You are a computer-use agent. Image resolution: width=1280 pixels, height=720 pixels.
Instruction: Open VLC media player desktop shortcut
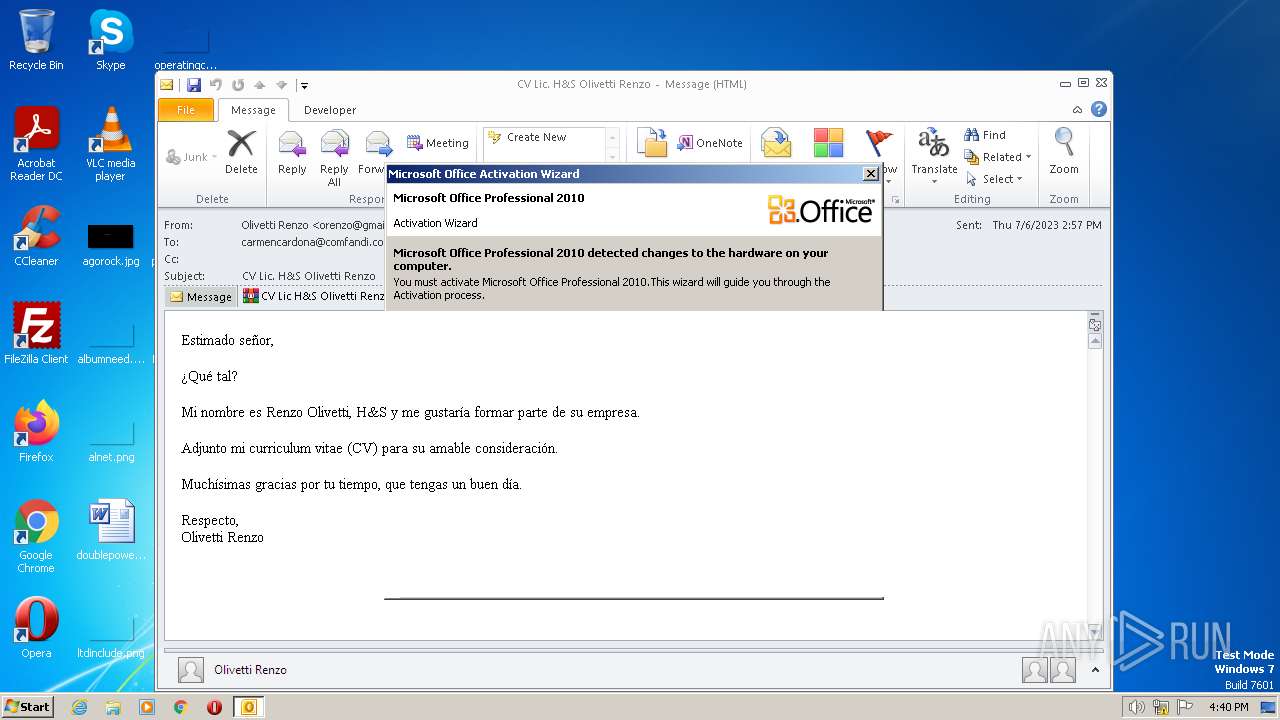[110, 144]
